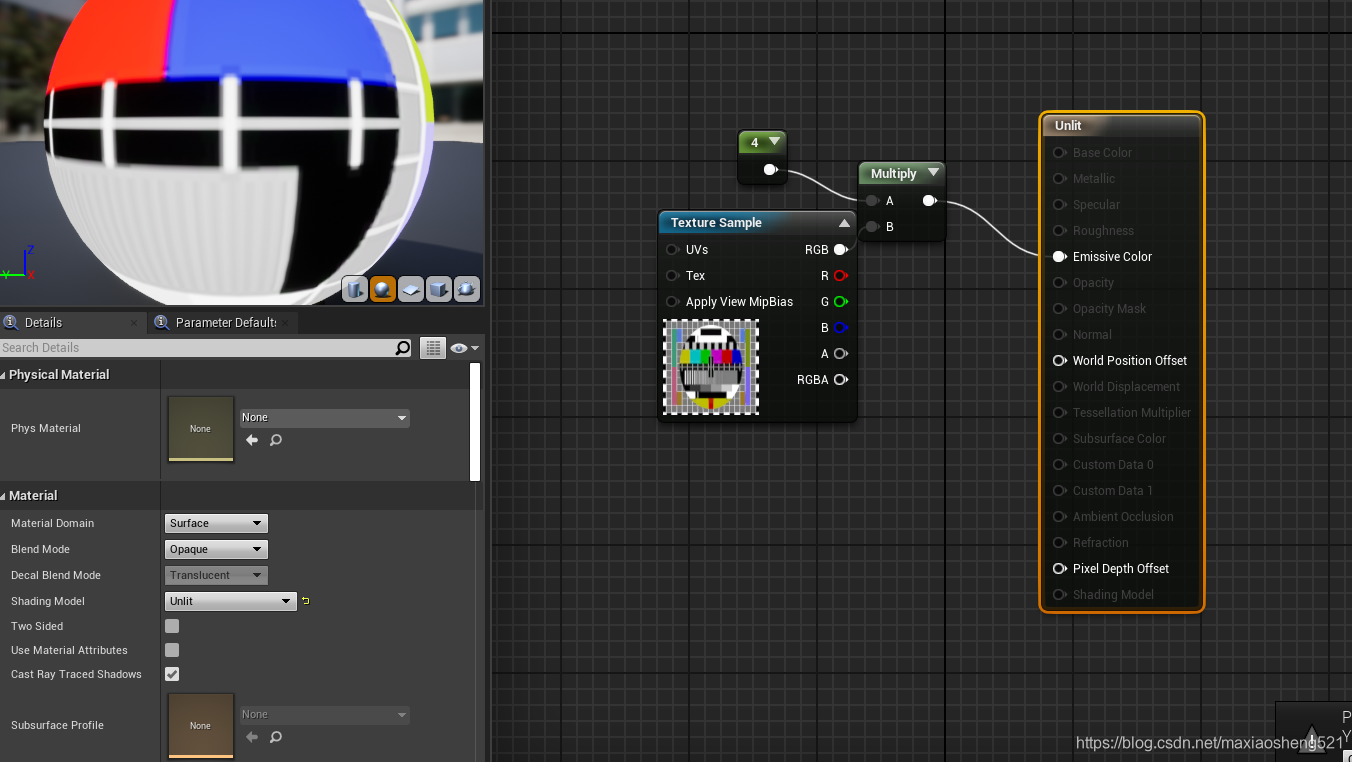Click the Texture Sample preview thumbnail
1352x762 pixels.
point(711,367)
